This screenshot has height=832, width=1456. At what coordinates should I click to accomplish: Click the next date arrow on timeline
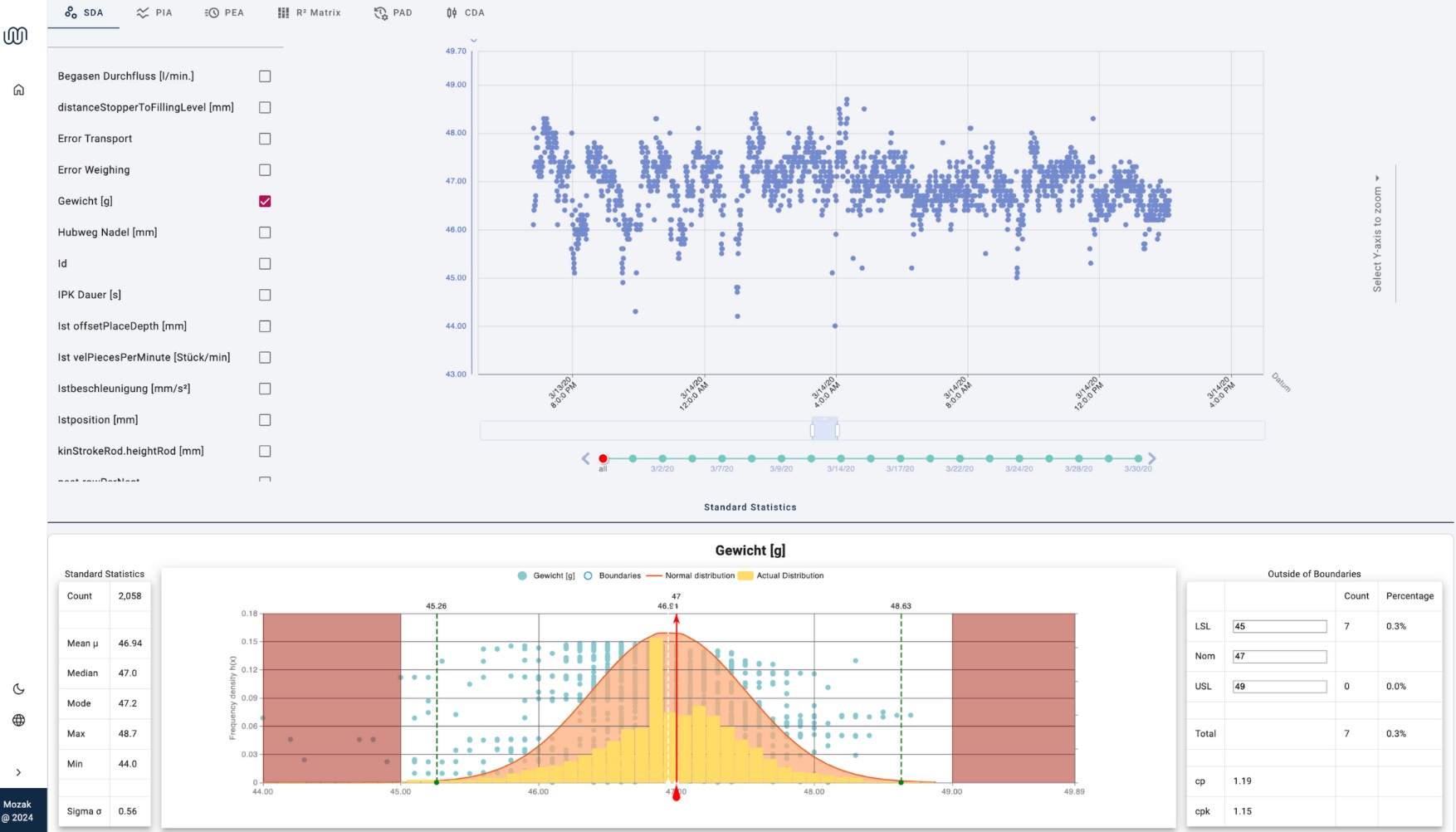pyautogui.click(x=1152, y=458)
